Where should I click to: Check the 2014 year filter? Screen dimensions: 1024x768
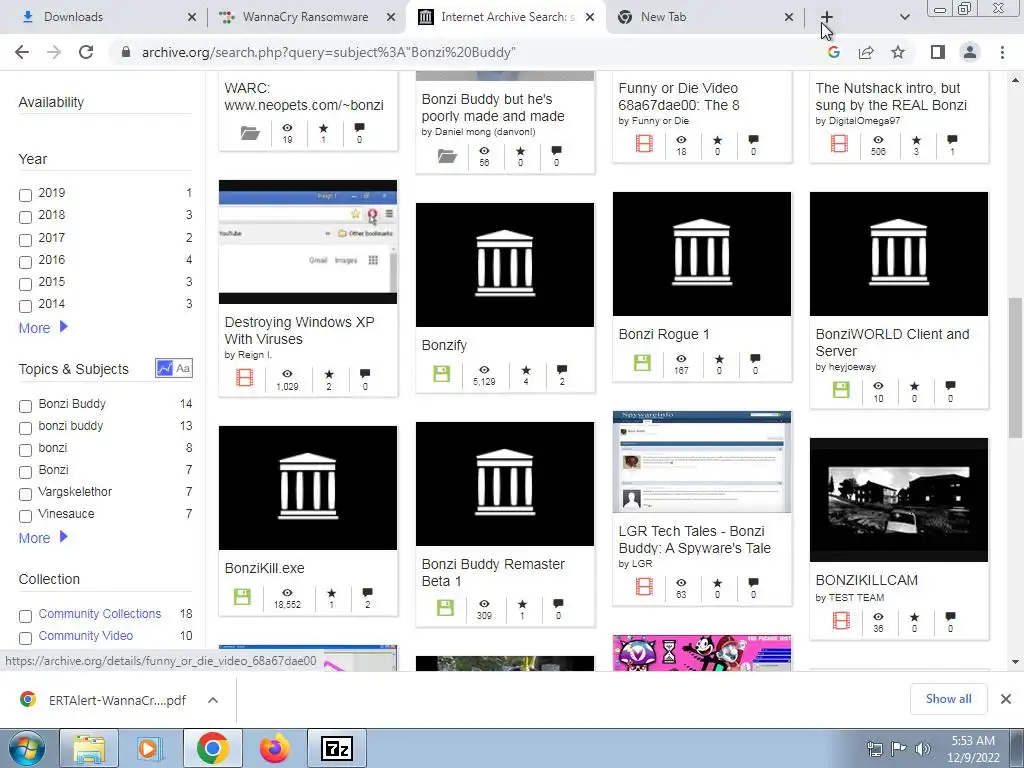[25, 306]
